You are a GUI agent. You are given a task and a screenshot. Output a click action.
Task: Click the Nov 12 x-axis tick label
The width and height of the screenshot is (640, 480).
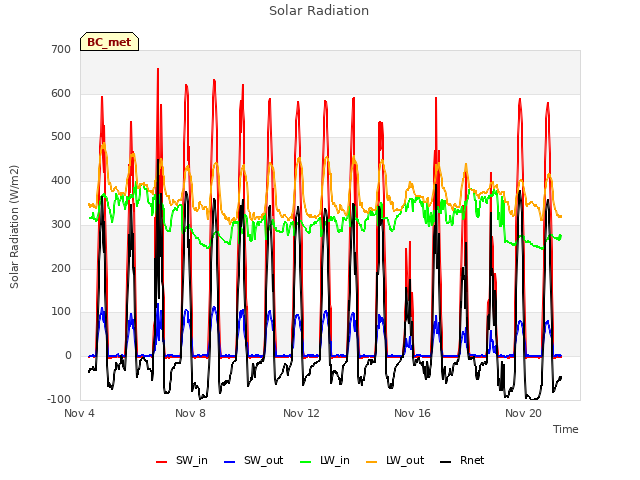coord(301,413)
